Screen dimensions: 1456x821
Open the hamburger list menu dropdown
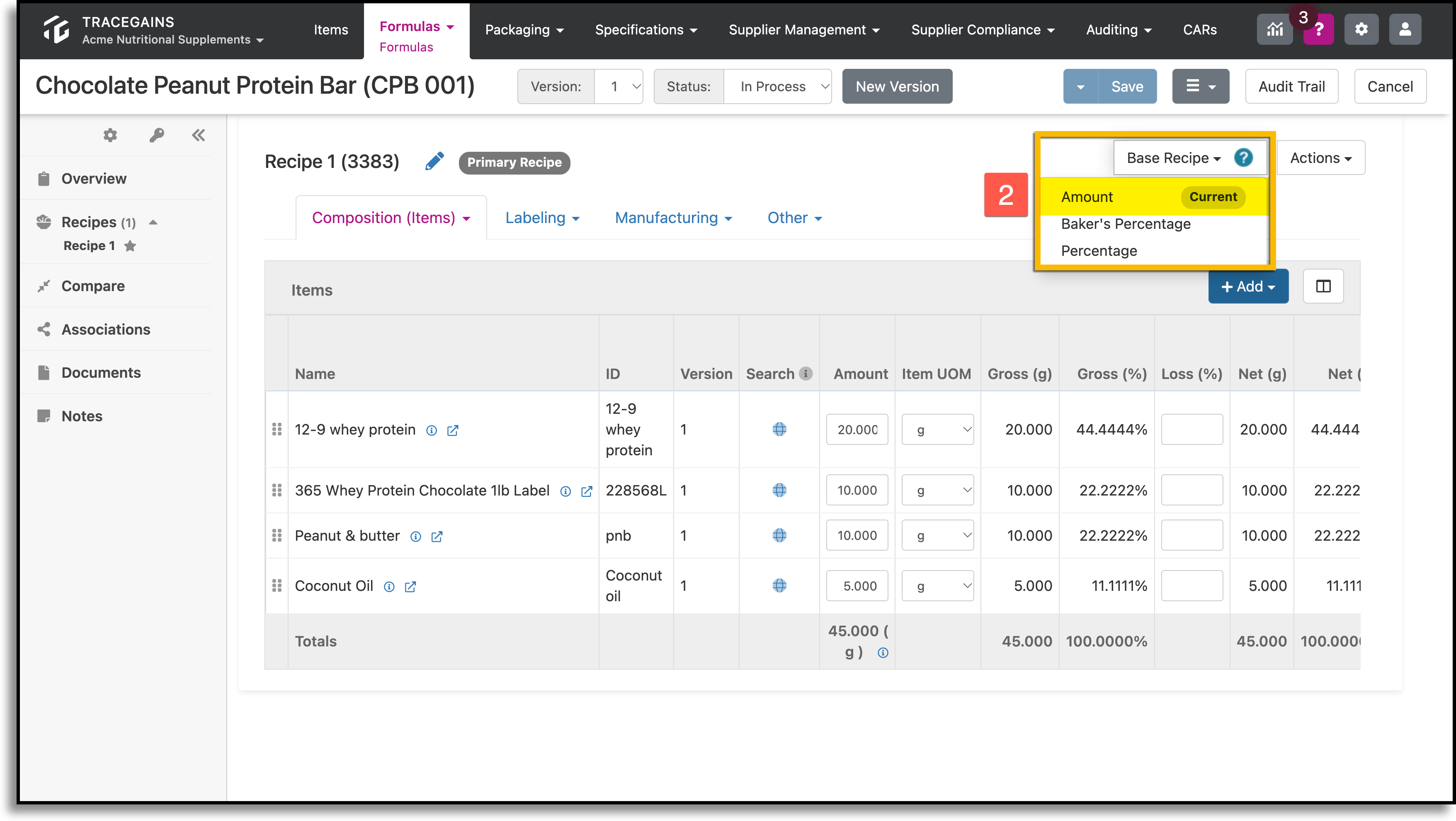click(1201, 87)
